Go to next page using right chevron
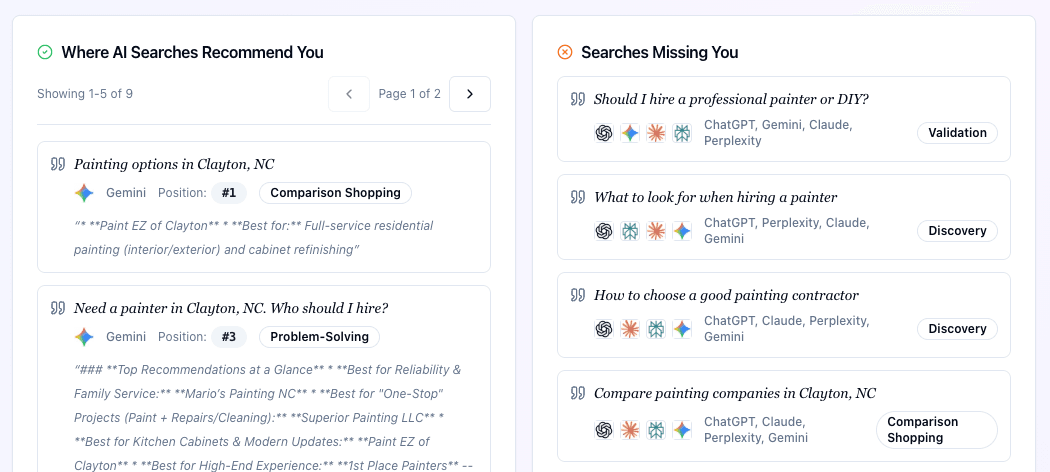This screenshot has height=472, width=1050. click(470, 94)
